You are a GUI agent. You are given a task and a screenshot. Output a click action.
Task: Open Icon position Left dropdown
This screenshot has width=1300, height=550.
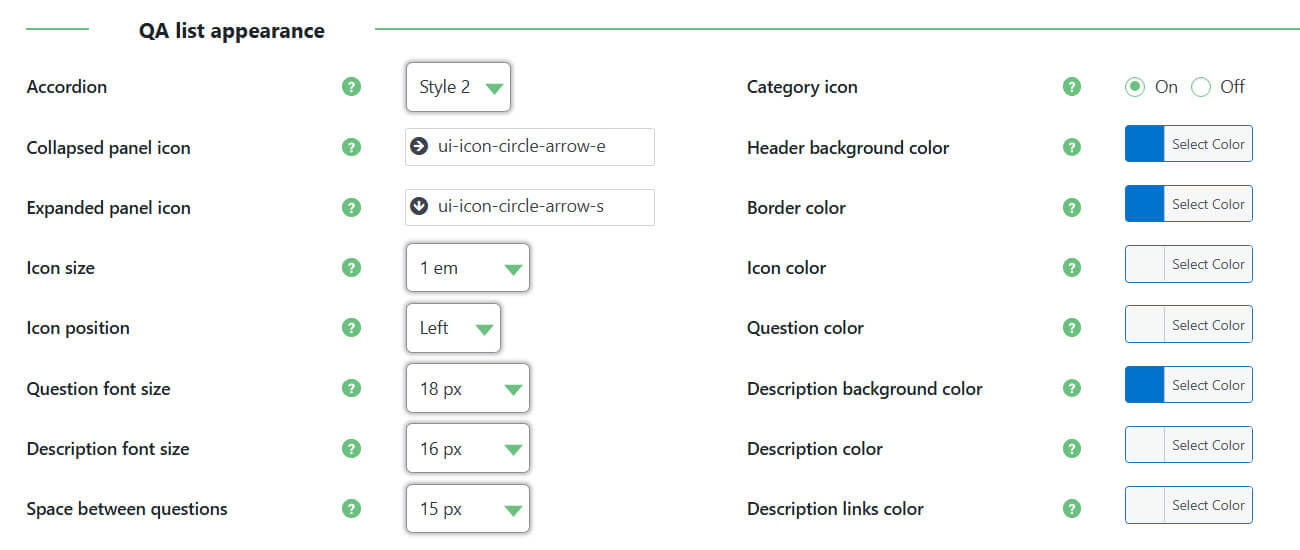coord(453,328)
